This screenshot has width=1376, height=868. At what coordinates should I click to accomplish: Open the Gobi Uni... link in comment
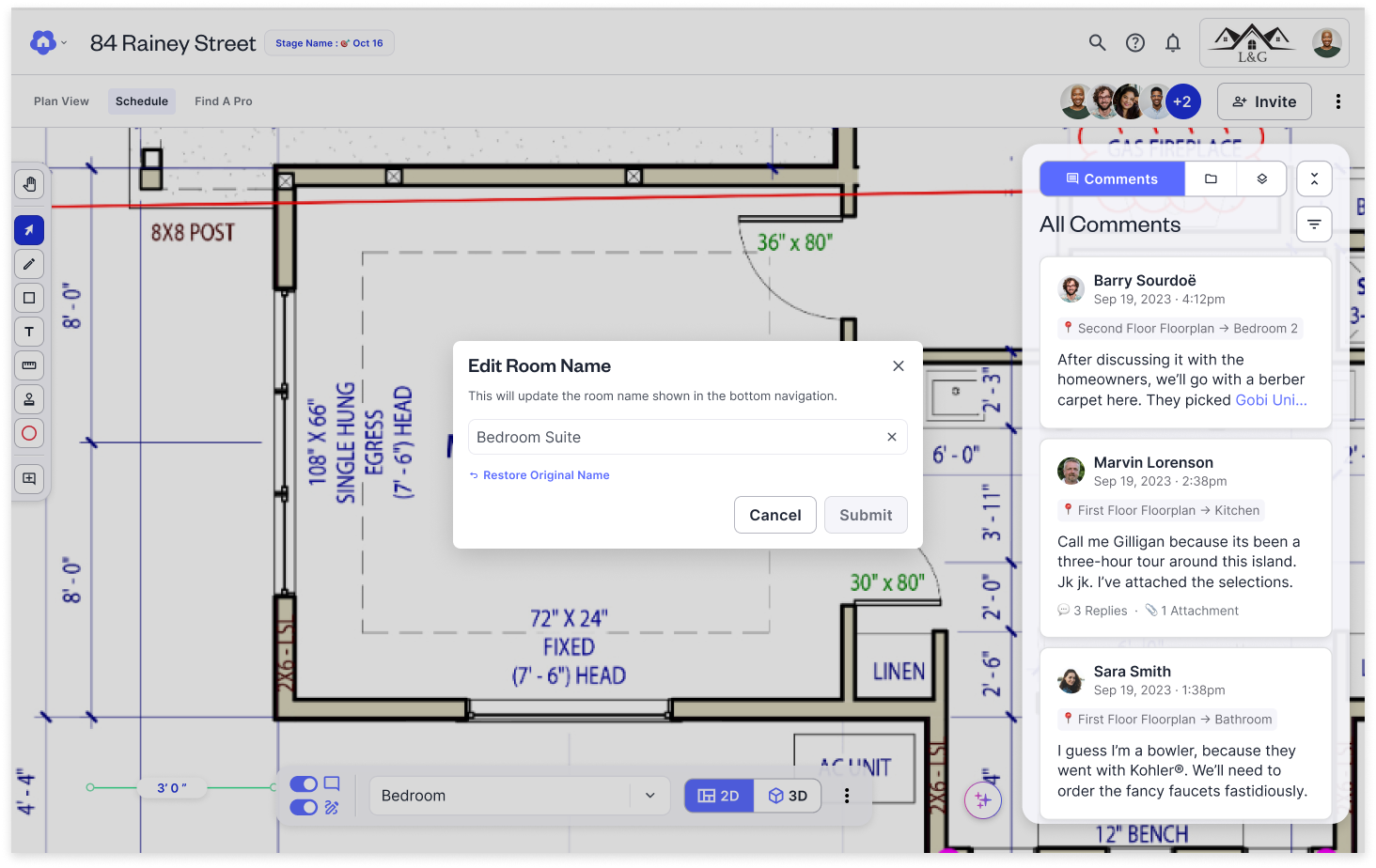click(1271, 400)
